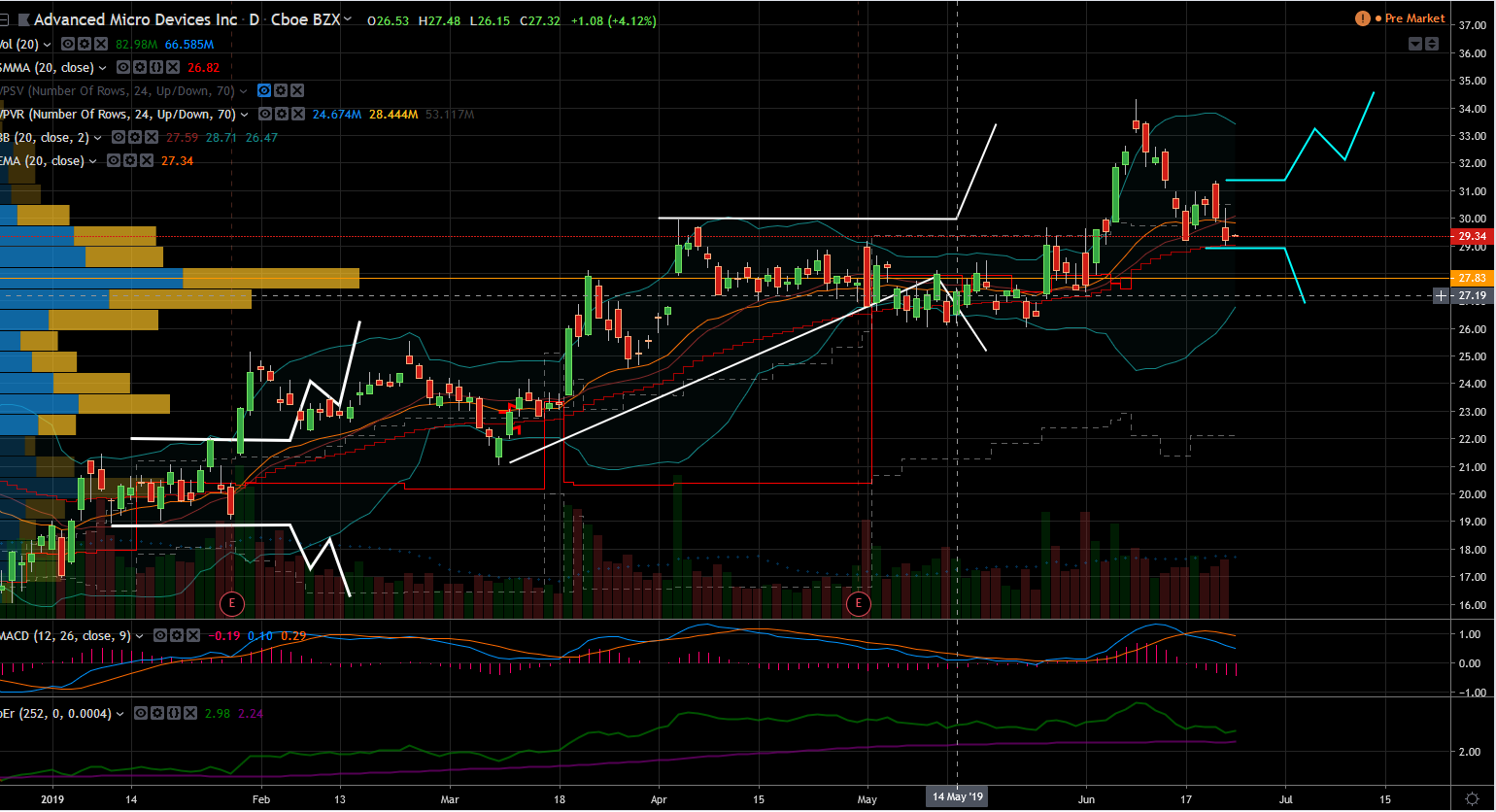Open settings for the Vol (20) indicator
1496x812 pixels.
tap(85, 44)
